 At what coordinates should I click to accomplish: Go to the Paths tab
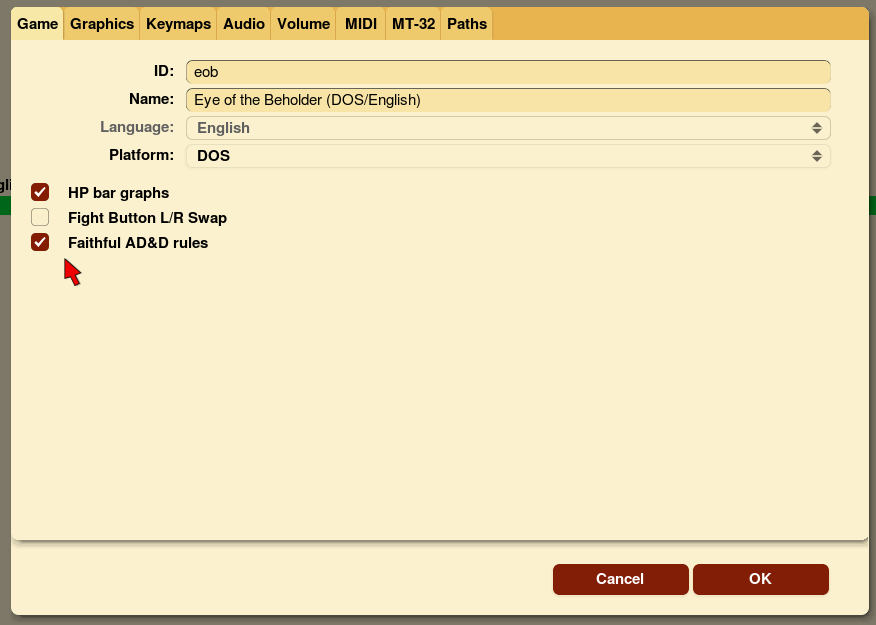[x=466, y=24]
